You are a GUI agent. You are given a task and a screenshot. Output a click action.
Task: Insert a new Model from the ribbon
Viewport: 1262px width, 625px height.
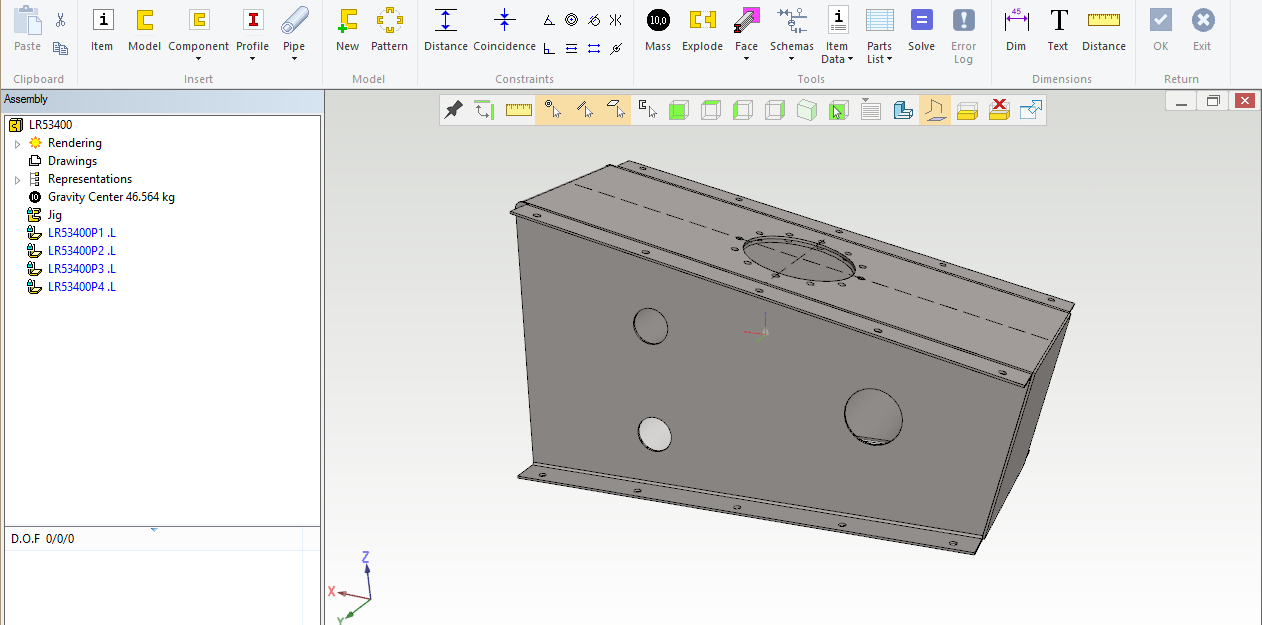click(x=144, y=29)
